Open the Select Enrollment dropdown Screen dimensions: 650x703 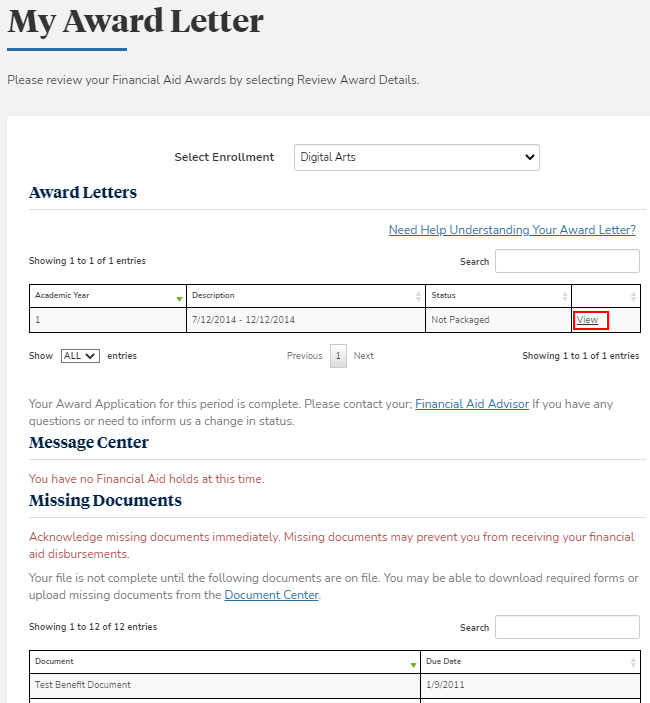click(x=417, y=157)
